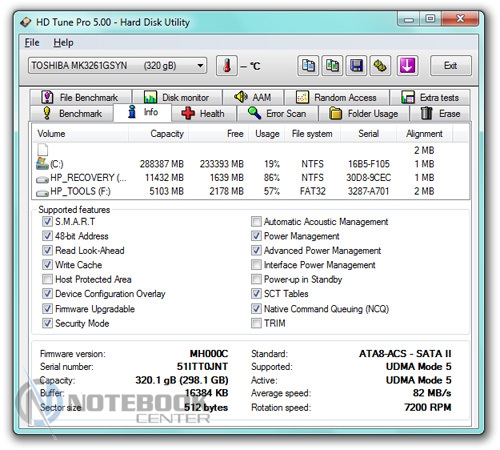Image resolution: width=500 pixels, height=450 pixels.
Task: Sort by the Alignment column header
Action: pos(424,134)
